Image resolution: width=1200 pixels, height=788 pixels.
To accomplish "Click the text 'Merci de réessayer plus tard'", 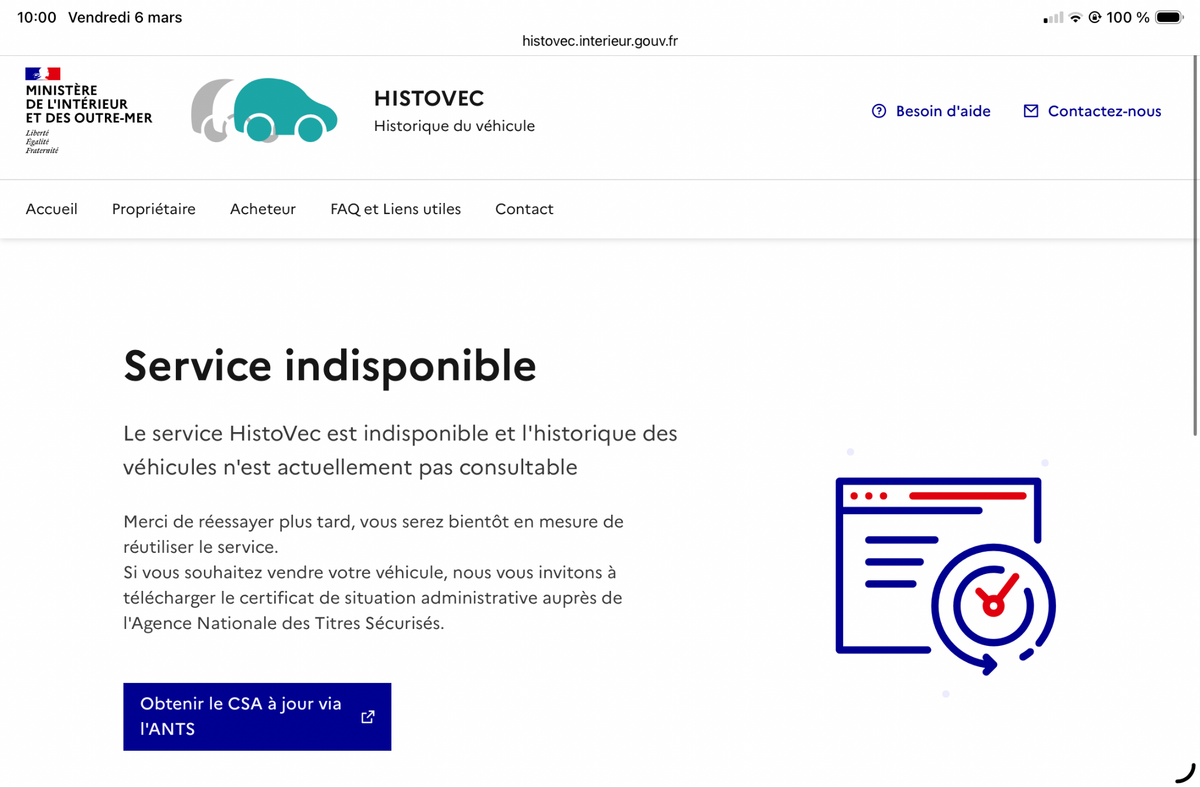I will click(x=237, y=521).
